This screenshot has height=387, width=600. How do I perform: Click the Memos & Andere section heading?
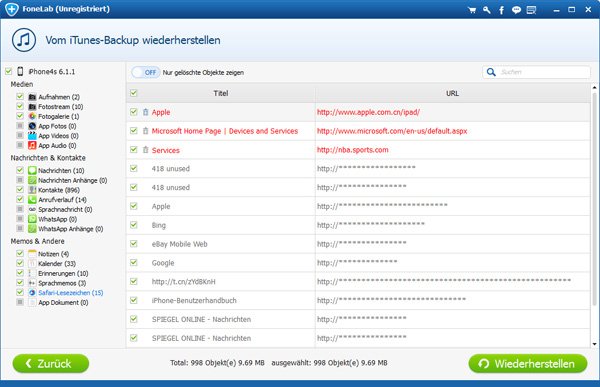pos(38,241)
